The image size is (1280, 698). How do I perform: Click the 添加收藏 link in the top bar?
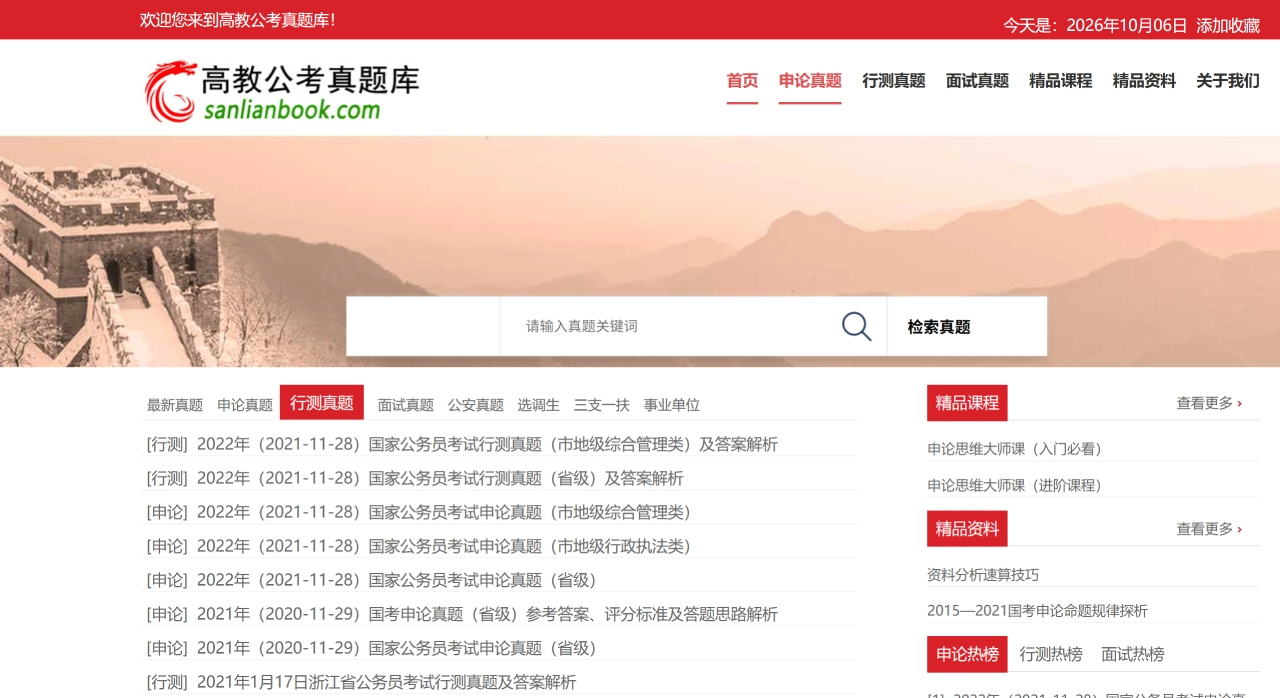[x=1228, y=25]
